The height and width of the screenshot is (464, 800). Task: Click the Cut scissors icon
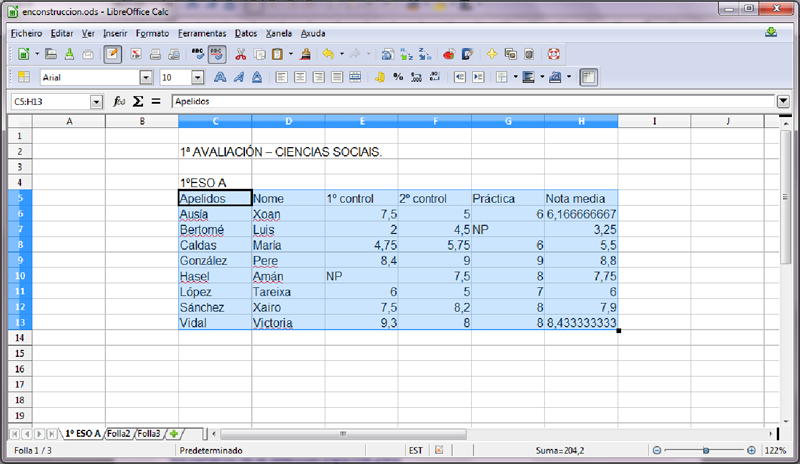click(242, 54)
